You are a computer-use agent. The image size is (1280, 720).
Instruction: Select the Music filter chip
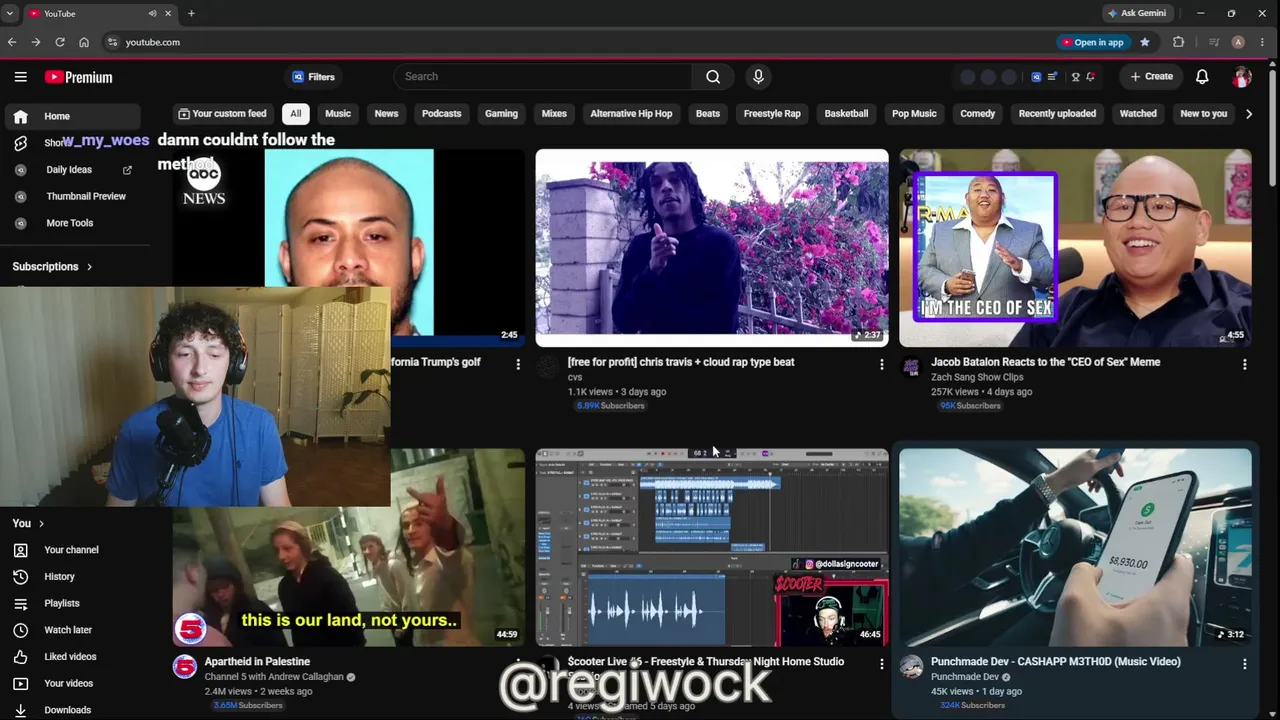coord(338,114)
